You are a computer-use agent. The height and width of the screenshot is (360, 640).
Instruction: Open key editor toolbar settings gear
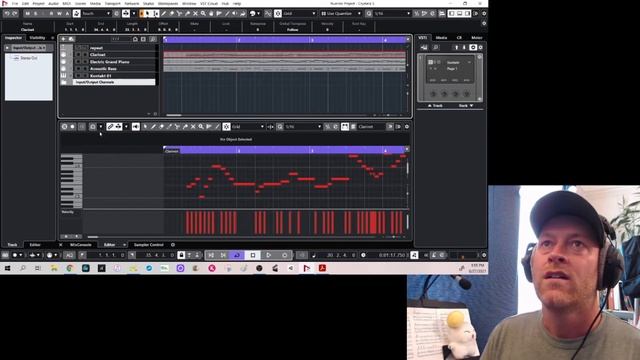click(407, 127)
